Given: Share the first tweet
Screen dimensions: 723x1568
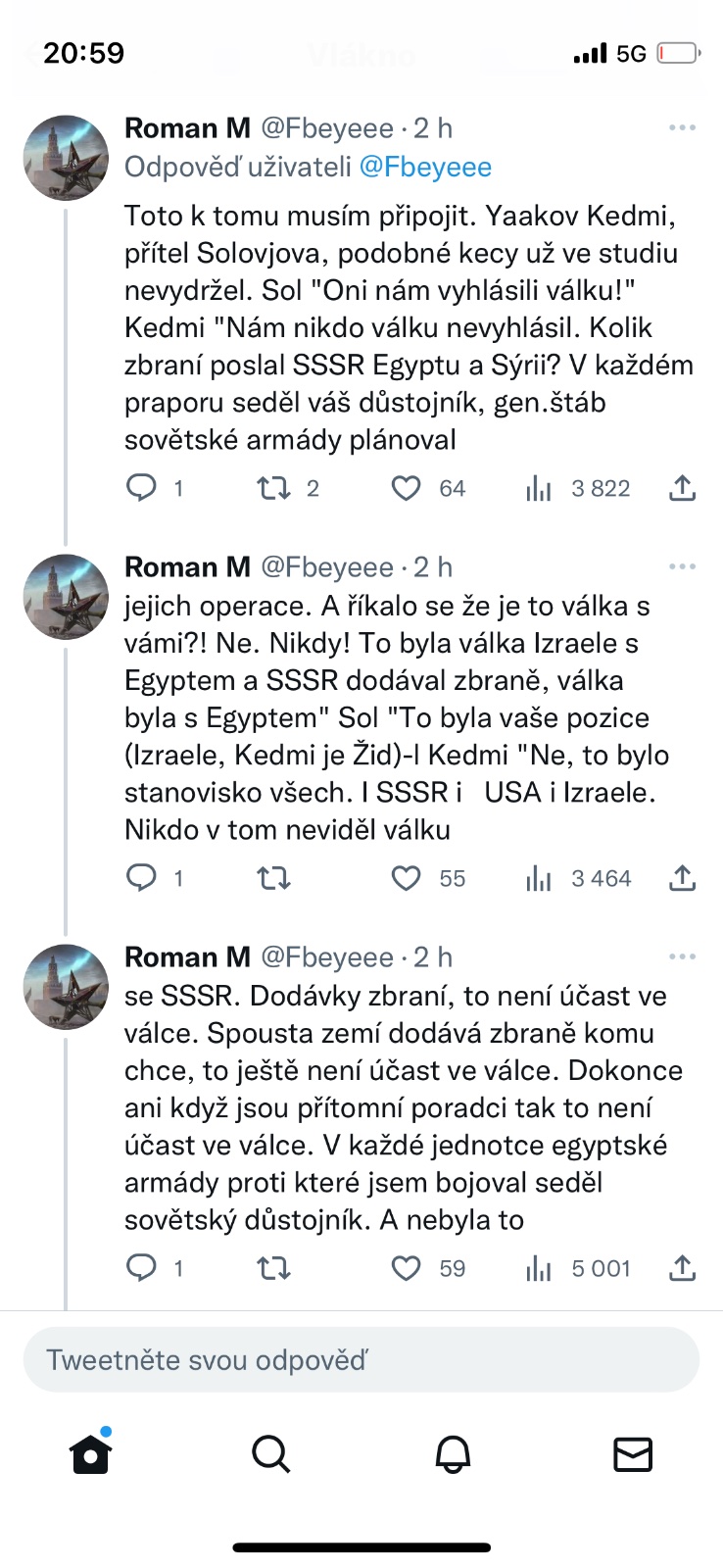Looking at the screenshot, I should click(682, 488).
